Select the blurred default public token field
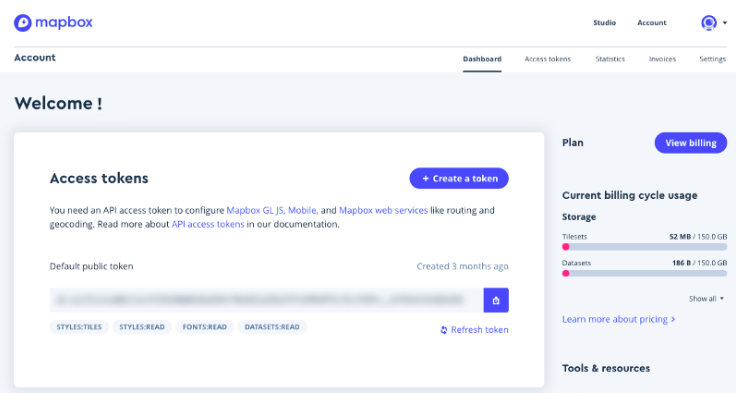This screenshot has width=736, height=393. click(x=267, y=300)
